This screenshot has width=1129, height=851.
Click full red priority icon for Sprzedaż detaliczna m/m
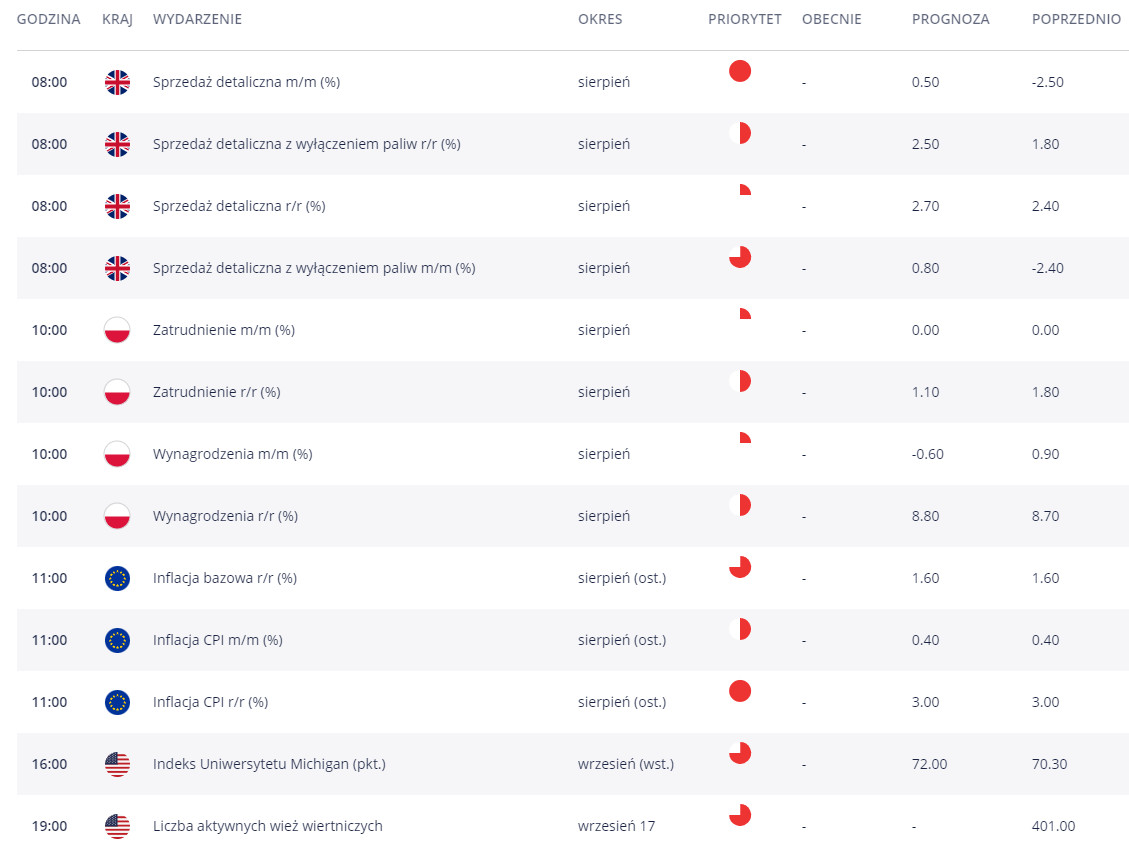coord(740,71)
